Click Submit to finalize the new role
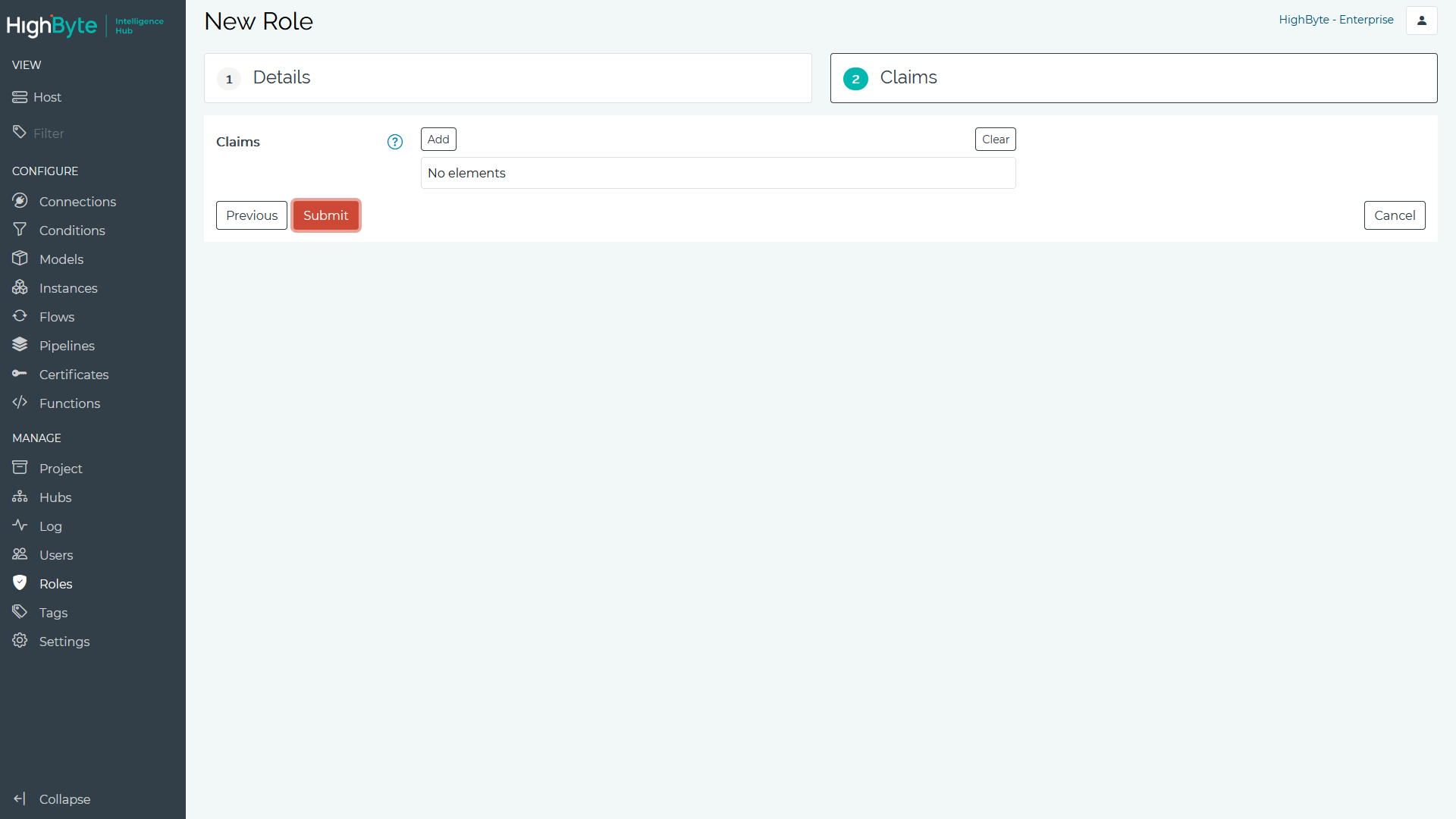The height and width of the screenshot is (819, 1456). tap(326, 215)
